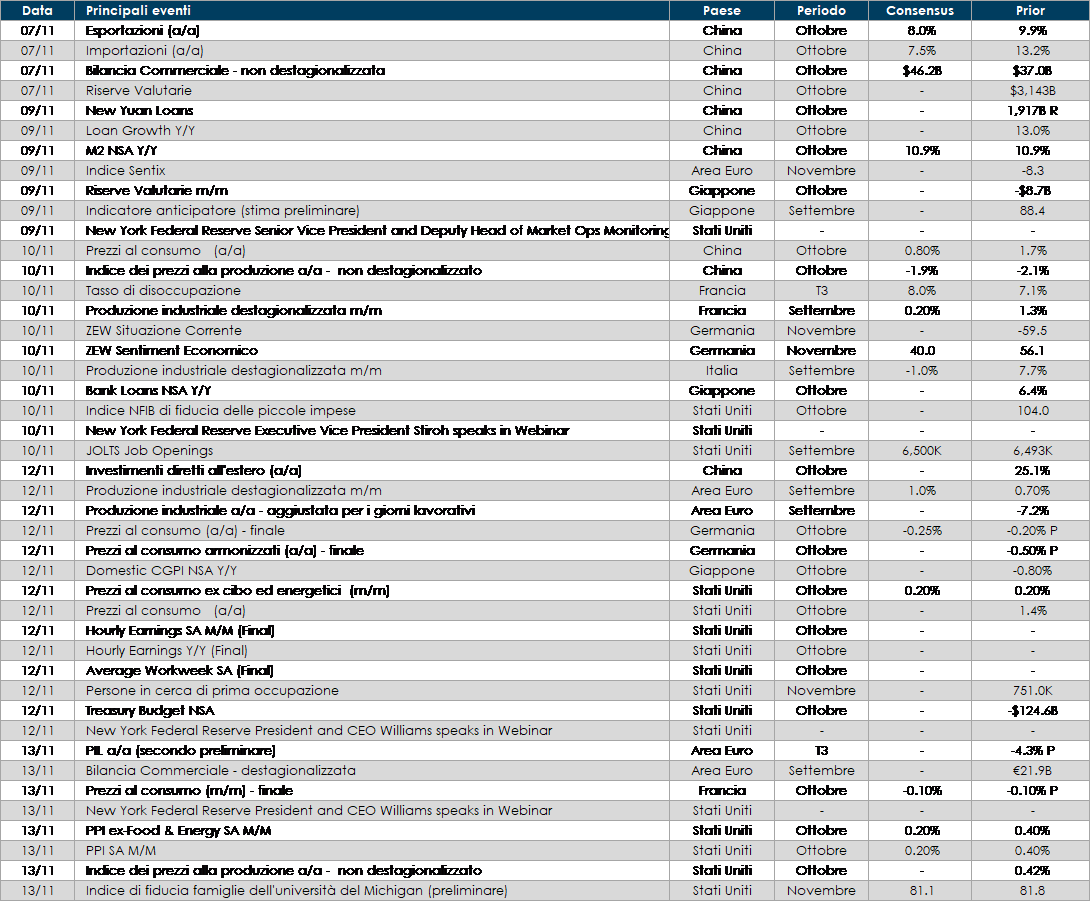Click the Indice Sentix event cell
The image size is (1091, 902).
[x=126, y=171]
